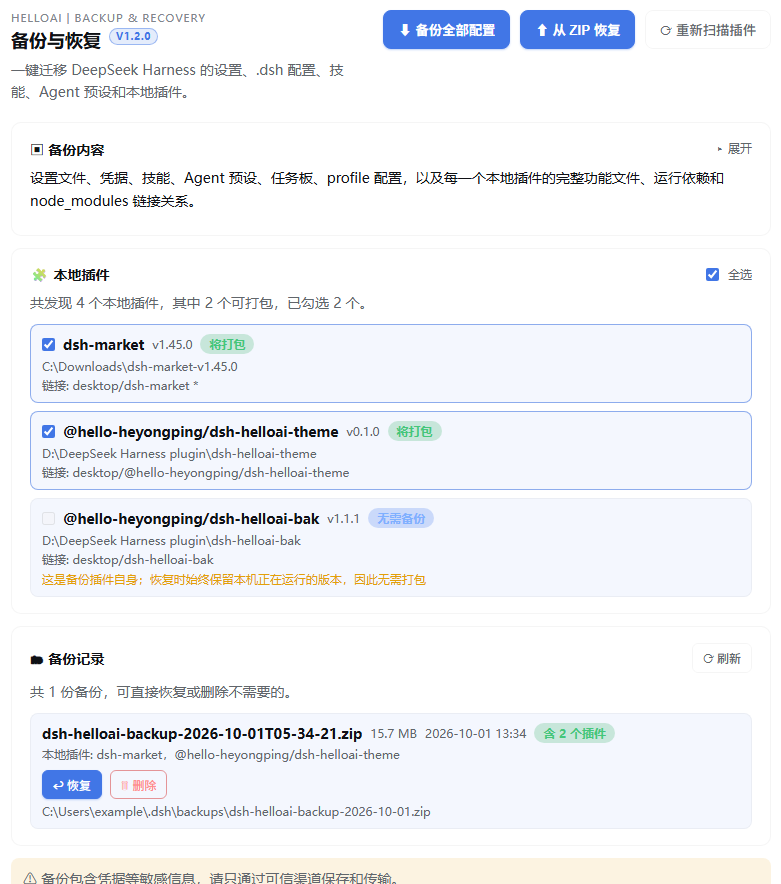Click path D:\DeepSeek Harness plugin\dsh-helloai-bak
The image size is (781, 884).
(x=171, y=541)
